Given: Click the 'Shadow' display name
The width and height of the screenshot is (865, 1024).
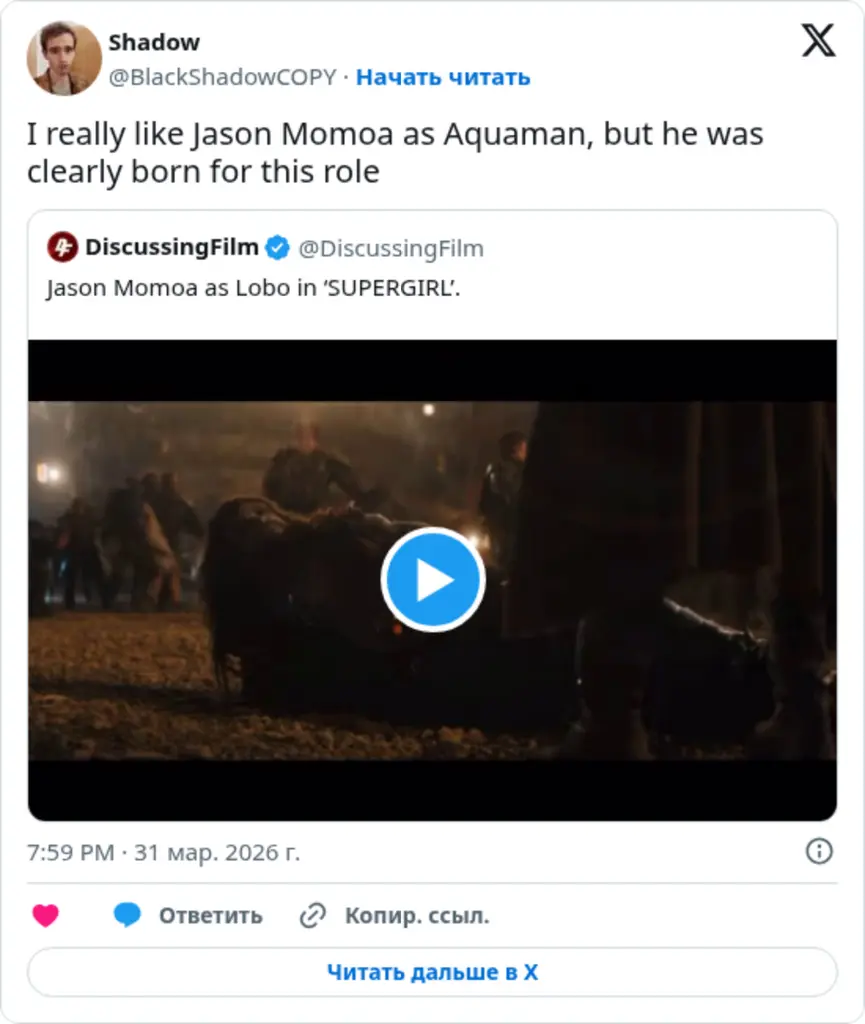Looking at the screenshot, I should click(154, 43).
